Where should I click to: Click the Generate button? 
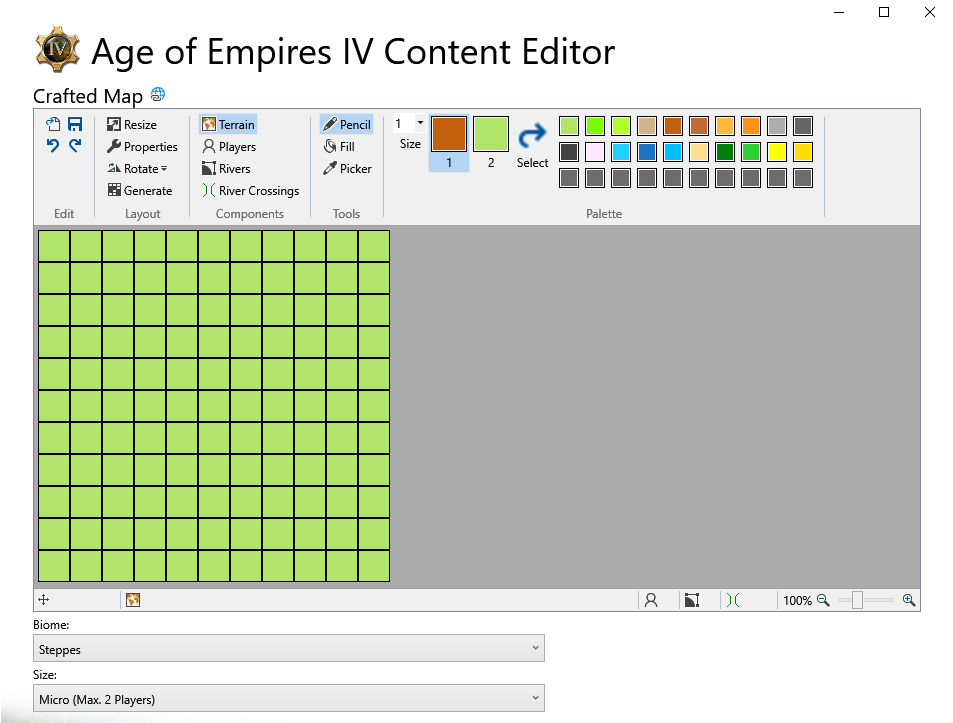tap(140, 190)
